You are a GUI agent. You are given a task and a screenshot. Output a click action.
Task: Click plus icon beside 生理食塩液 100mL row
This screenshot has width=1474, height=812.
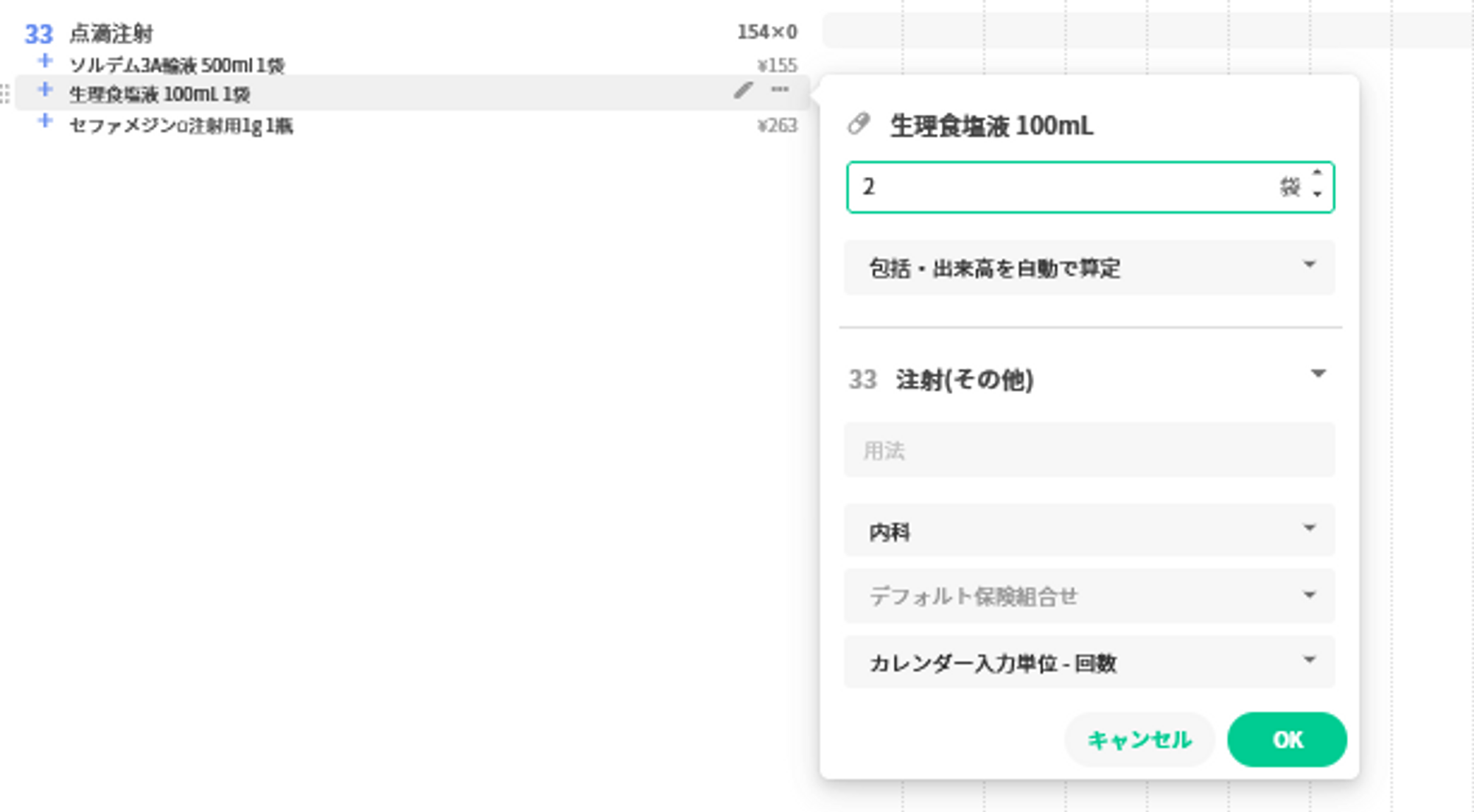coord(45,90)
